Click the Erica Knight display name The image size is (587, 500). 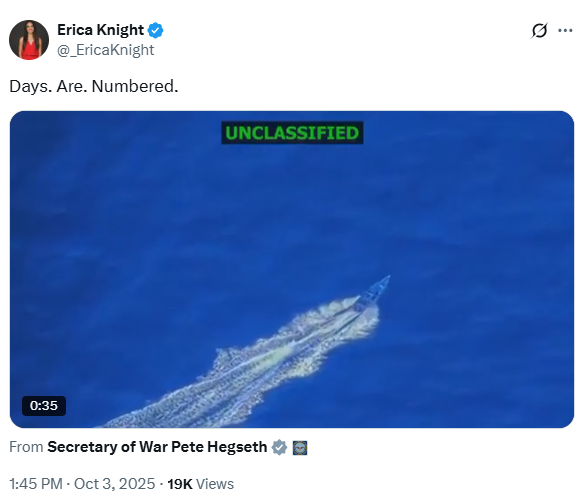[x=100, y=30]
